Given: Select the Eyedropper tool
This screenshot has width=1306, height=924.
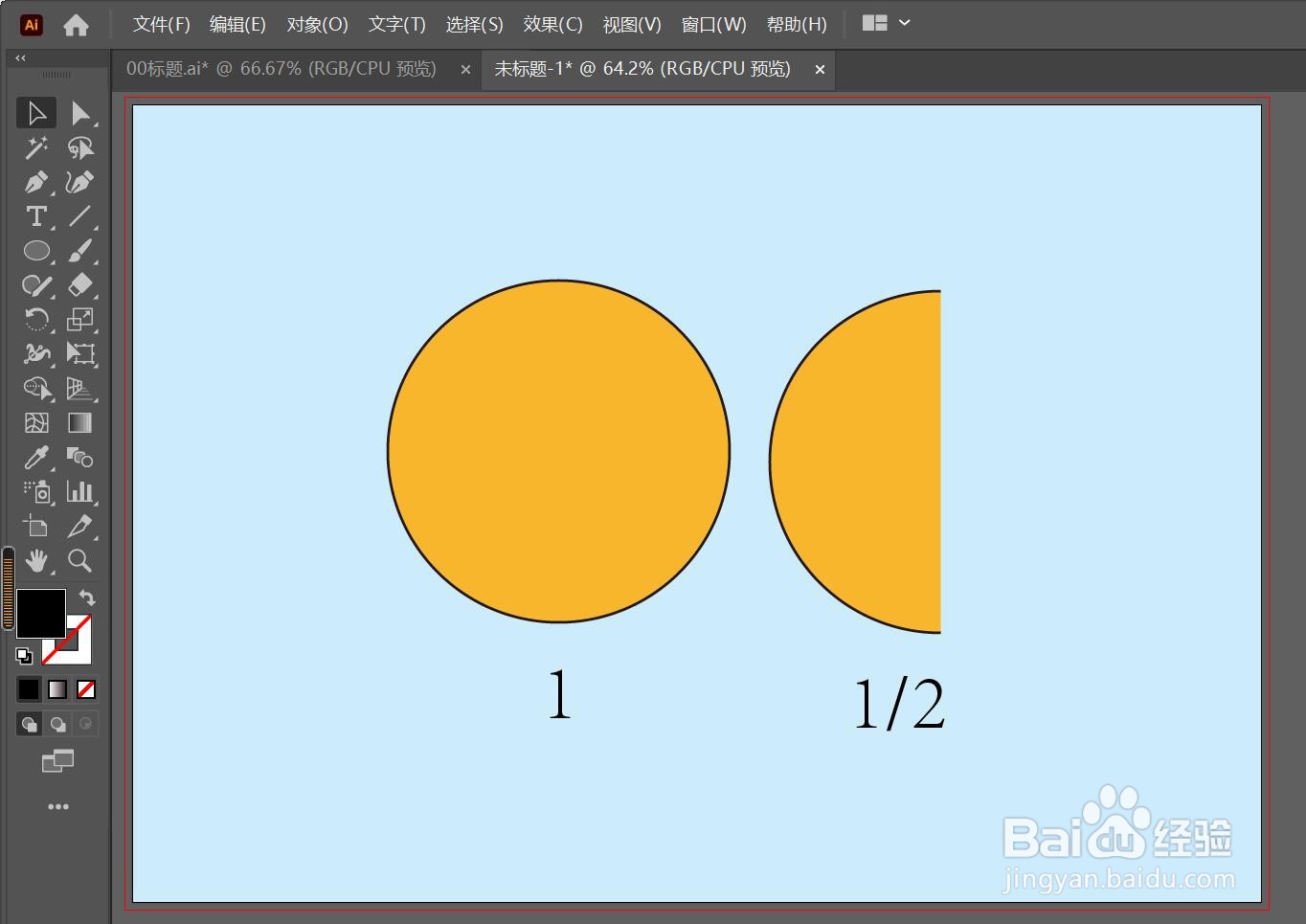Looking at the screenshot, I should 36,458.
